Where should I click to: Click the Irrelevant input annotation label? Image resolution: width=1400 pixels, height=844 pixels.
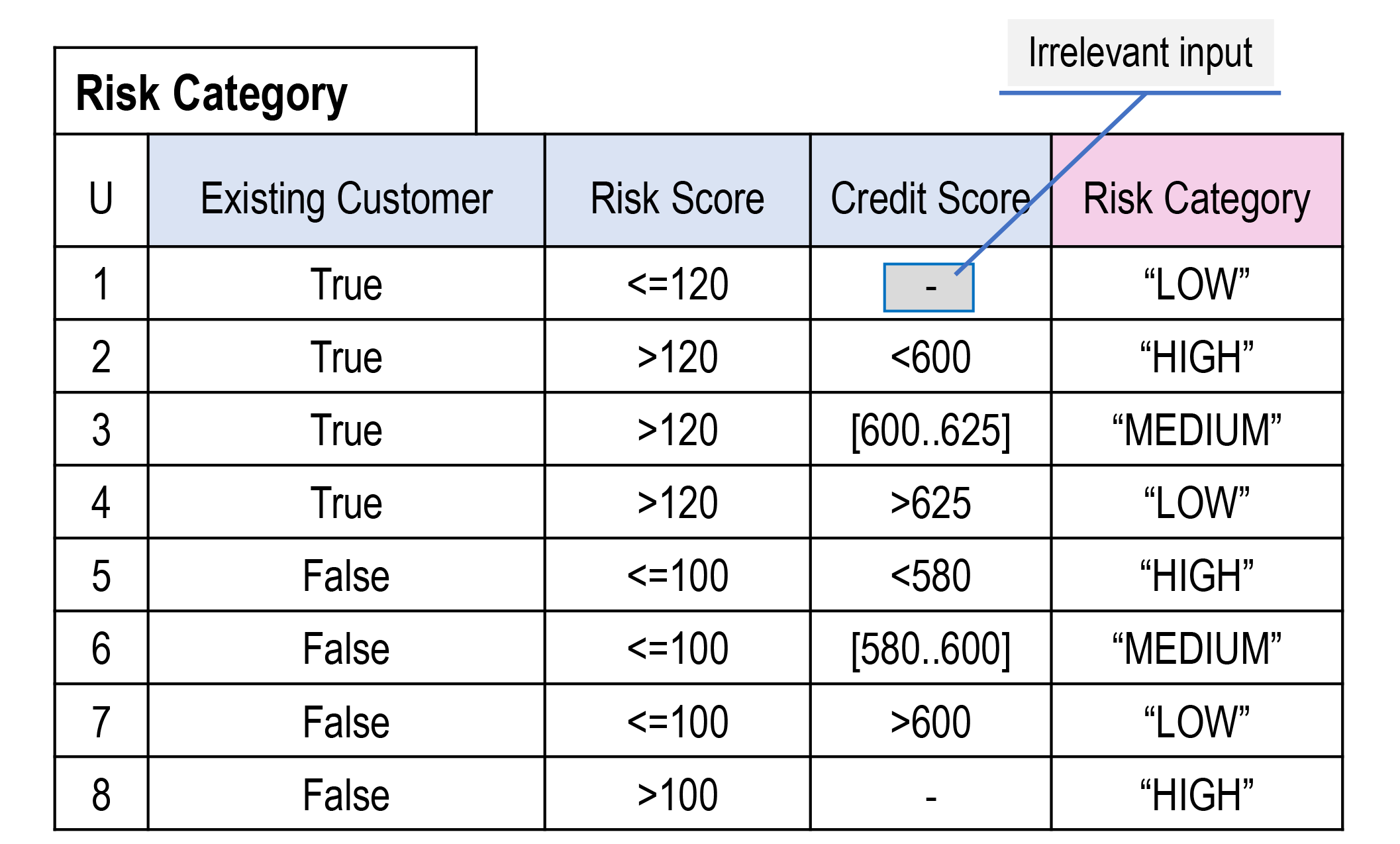tap(1140, 53)
